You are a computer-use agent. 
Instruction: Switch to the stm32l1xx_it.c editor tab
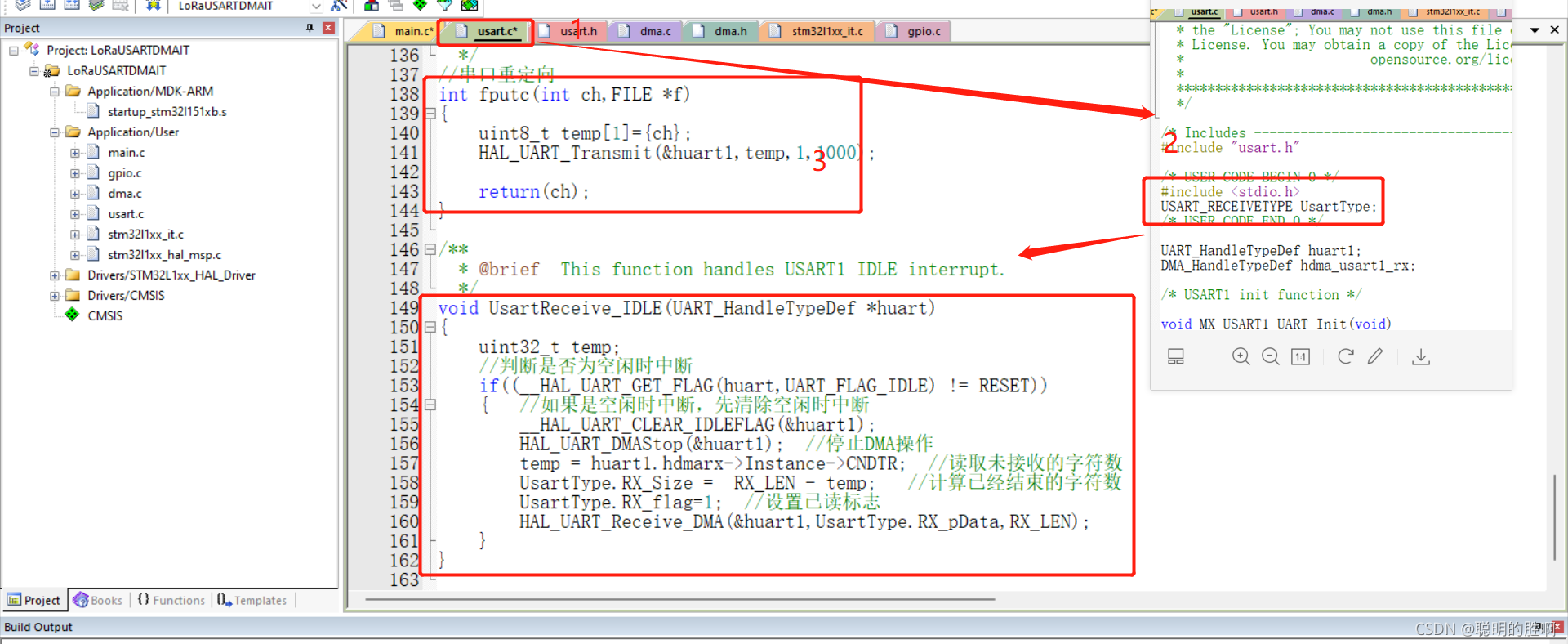pos(817,31)
